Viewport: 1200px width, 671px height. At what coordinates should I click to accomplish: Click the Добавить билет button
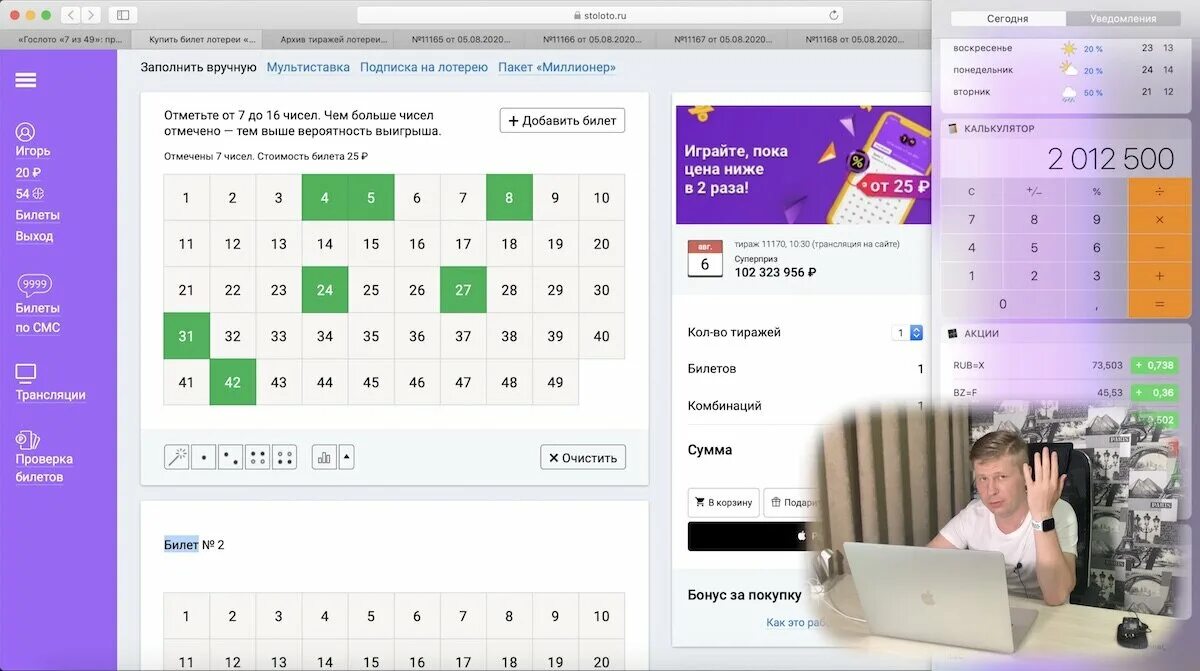click(x=562, y=120)
